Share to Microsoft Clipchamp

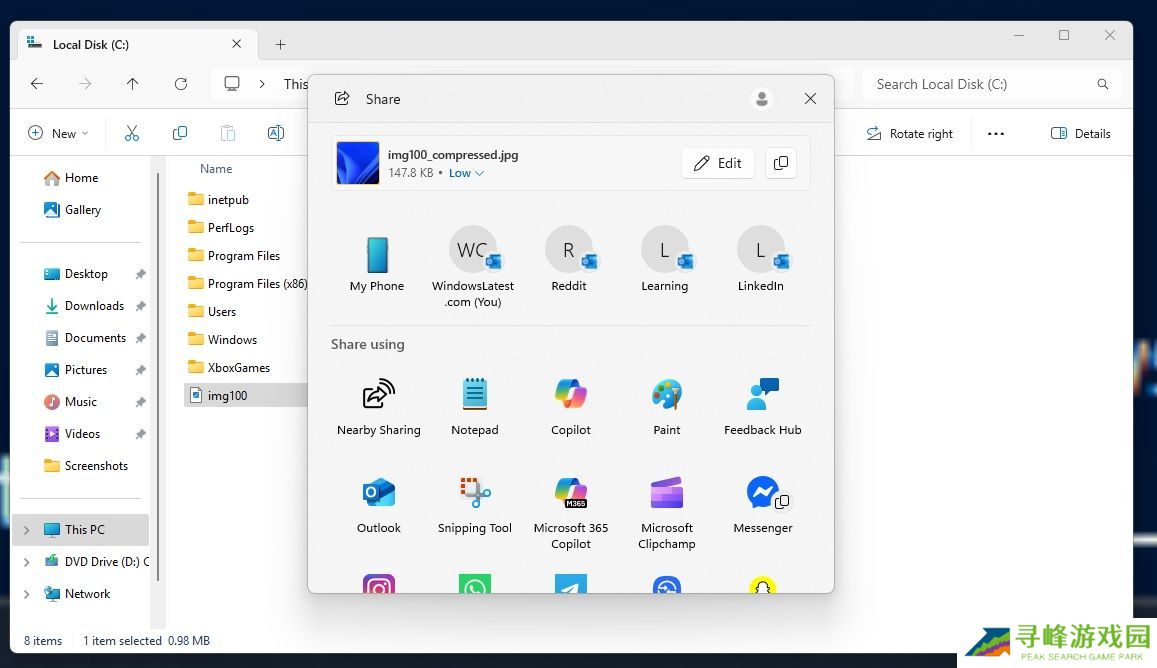point(666,513)
